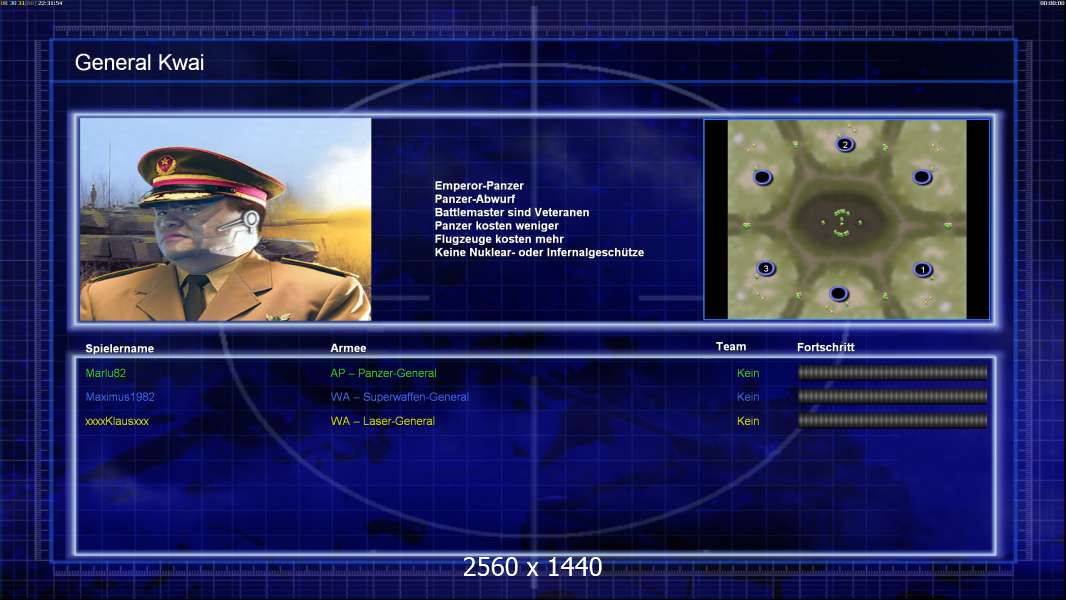Screen dimensions: 1066x600
Task: Click start position 1 marker on the map
Action: (x=923, y=270)
